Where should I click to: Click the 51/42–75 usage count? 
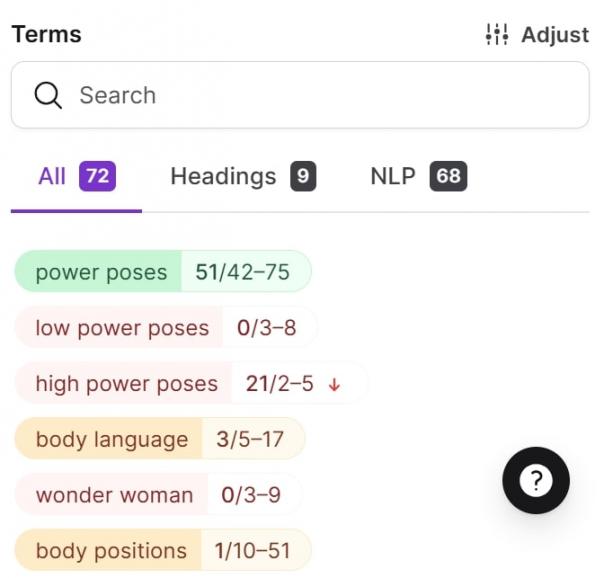242,272
